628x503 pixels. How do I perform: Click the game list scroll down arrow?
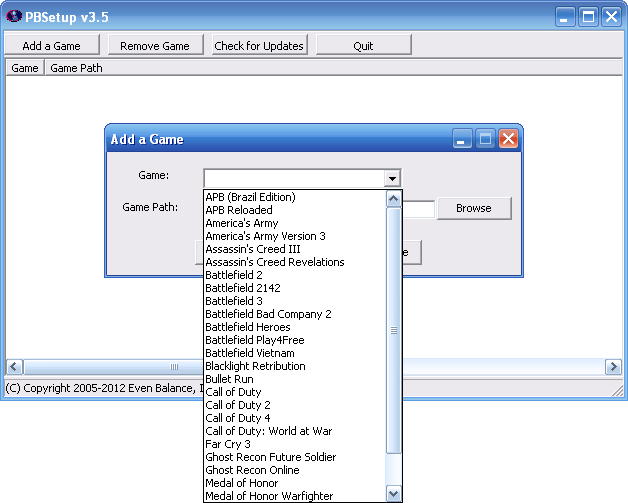click(x=394, y=494)
